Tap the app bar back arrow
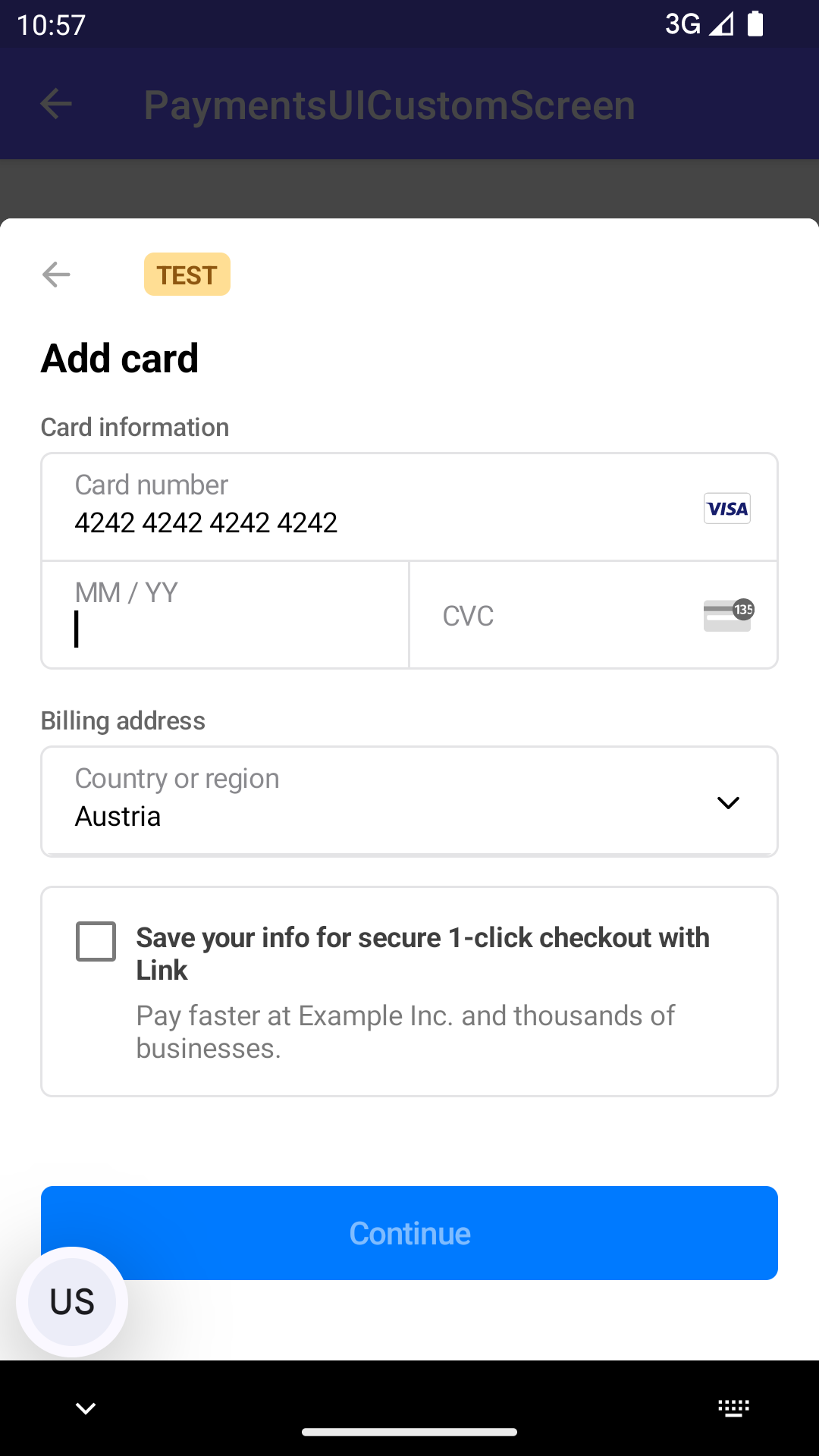 tap(56, 104)
